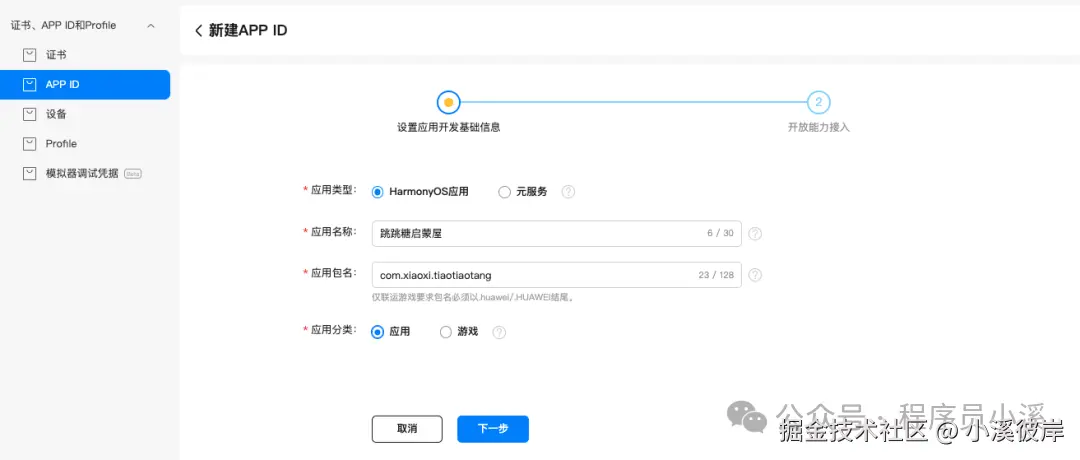
Task: Click help icon beside 应用包名 field
Action: pos(755,275)
